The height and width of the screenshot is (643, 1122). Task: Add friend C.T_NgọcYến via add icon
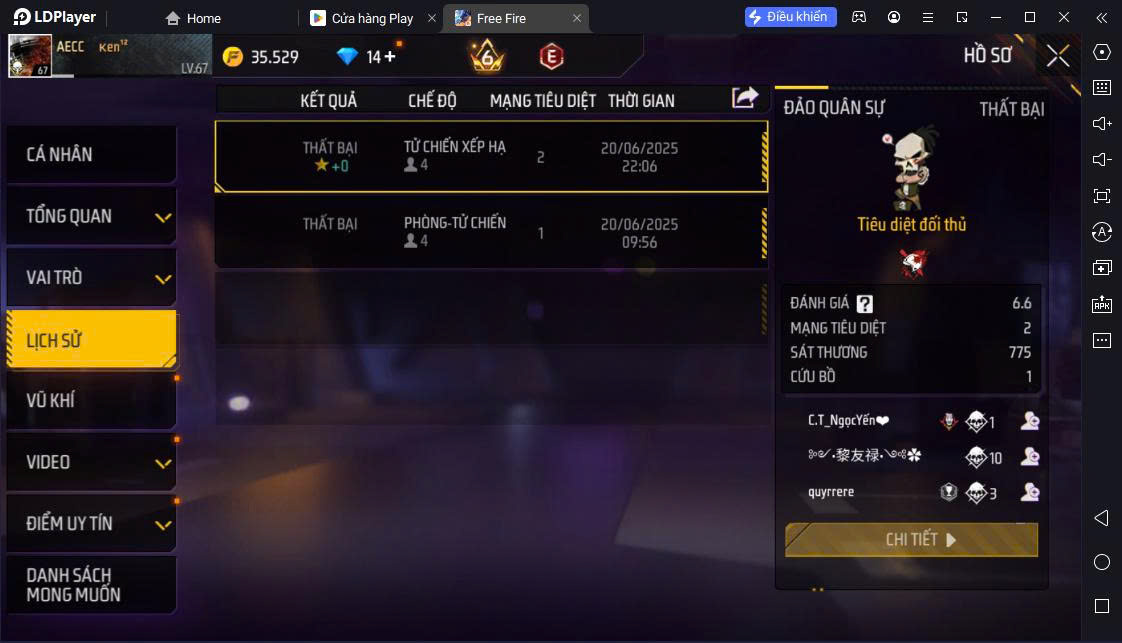(1030, 421)
